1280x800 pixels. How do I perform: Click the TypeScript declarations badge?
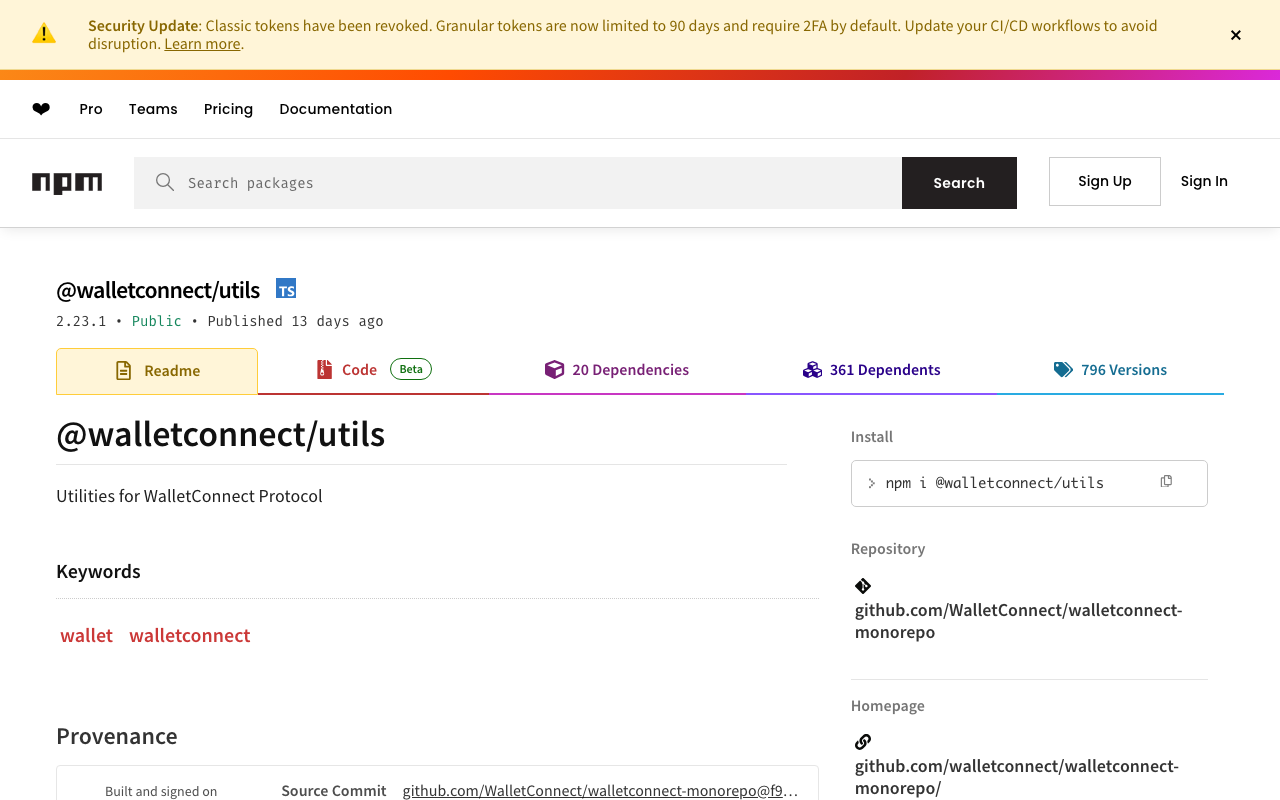286,289
